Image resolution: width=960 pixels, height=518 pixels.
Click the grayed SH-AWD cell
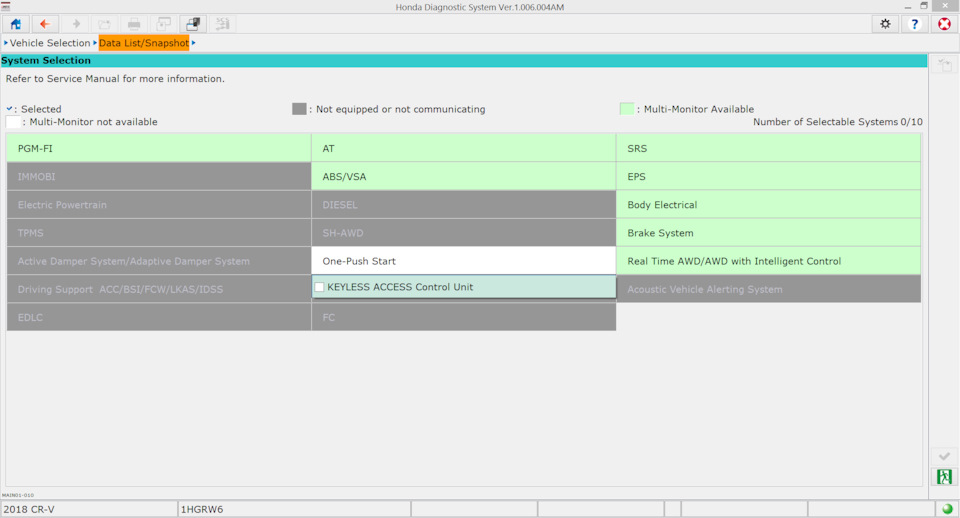[x=463, y=233]
